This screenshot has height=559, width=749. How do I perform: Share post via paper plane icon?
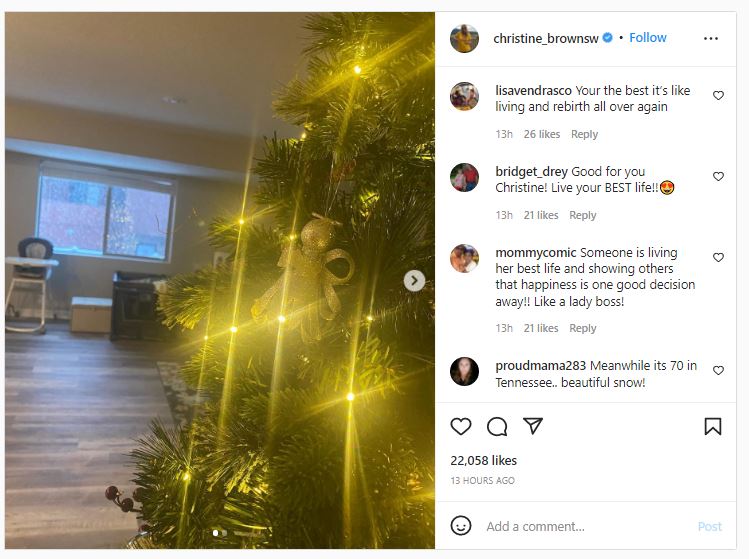533,426
